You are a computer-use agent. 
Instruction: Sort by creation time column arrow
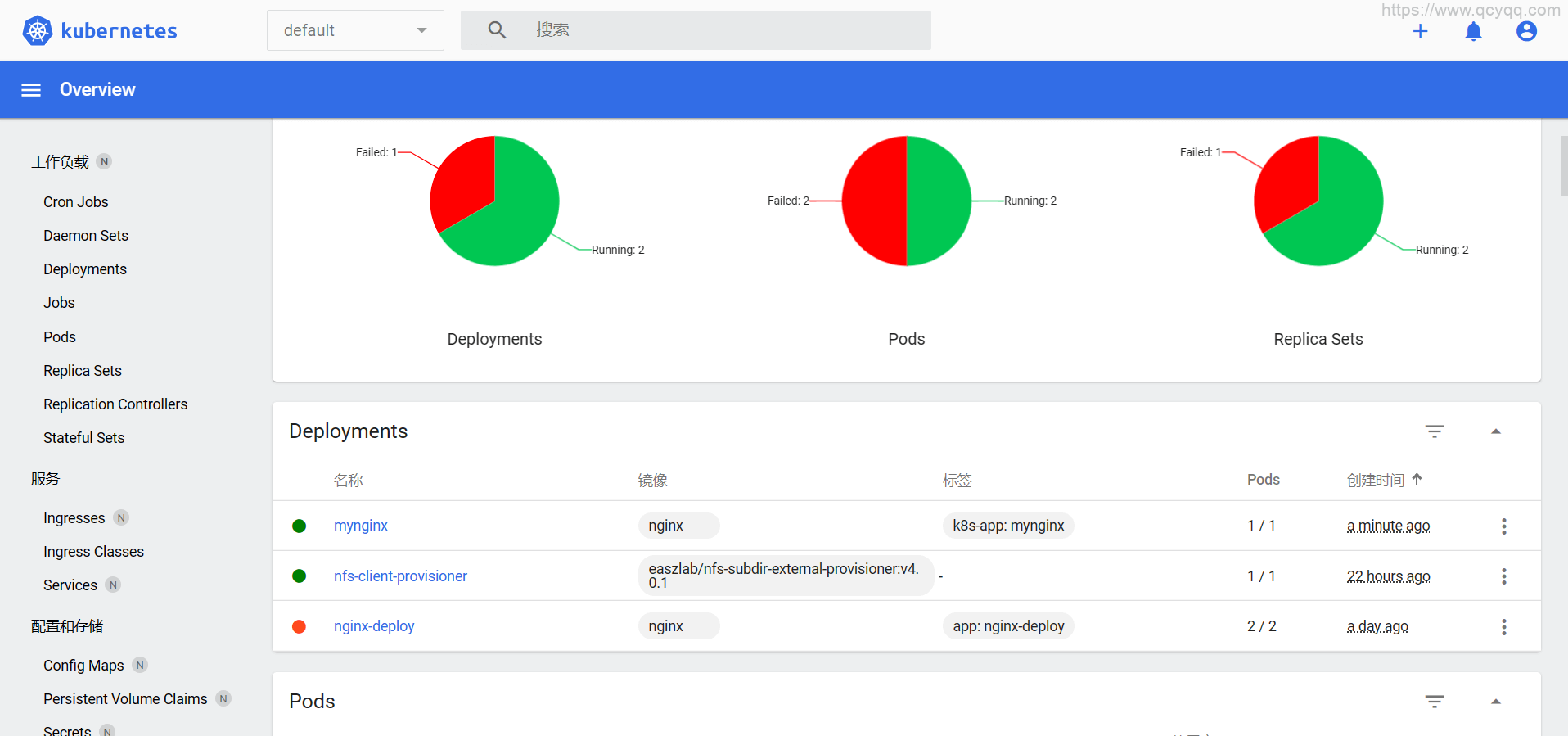(1417, 480)
